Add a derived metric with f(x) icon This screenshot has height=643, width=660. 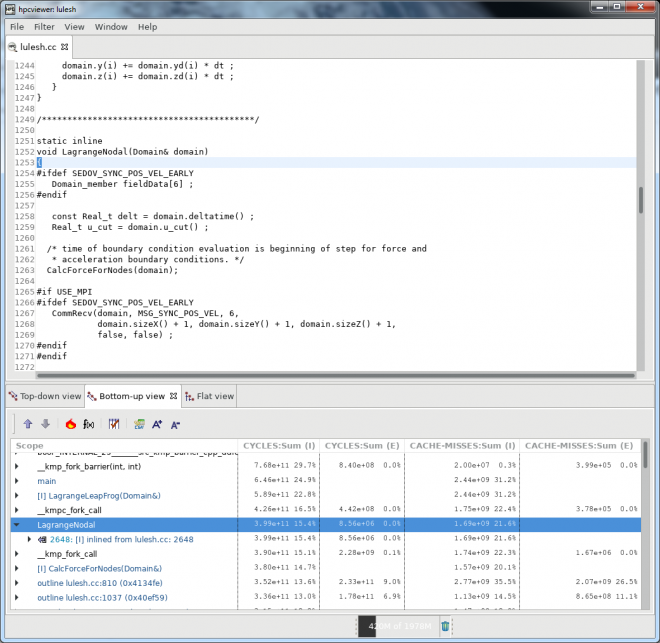pos(88,424)
